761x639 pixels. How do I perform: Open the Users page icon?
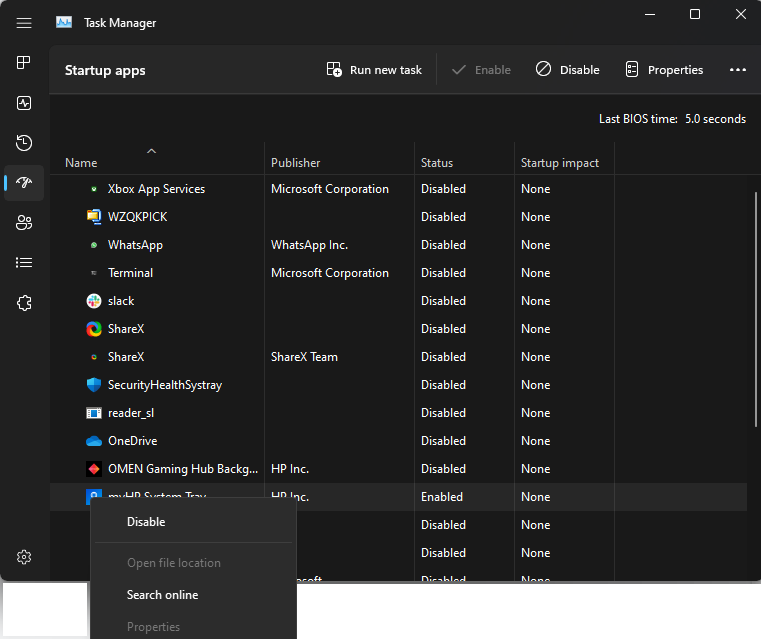(x=24, y=223)
